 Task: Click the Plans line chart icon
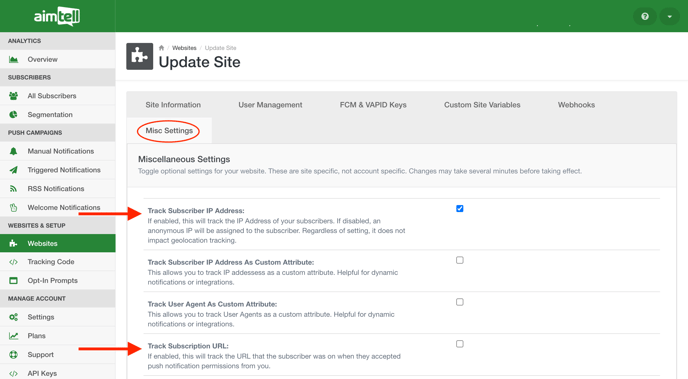[14, 336]
